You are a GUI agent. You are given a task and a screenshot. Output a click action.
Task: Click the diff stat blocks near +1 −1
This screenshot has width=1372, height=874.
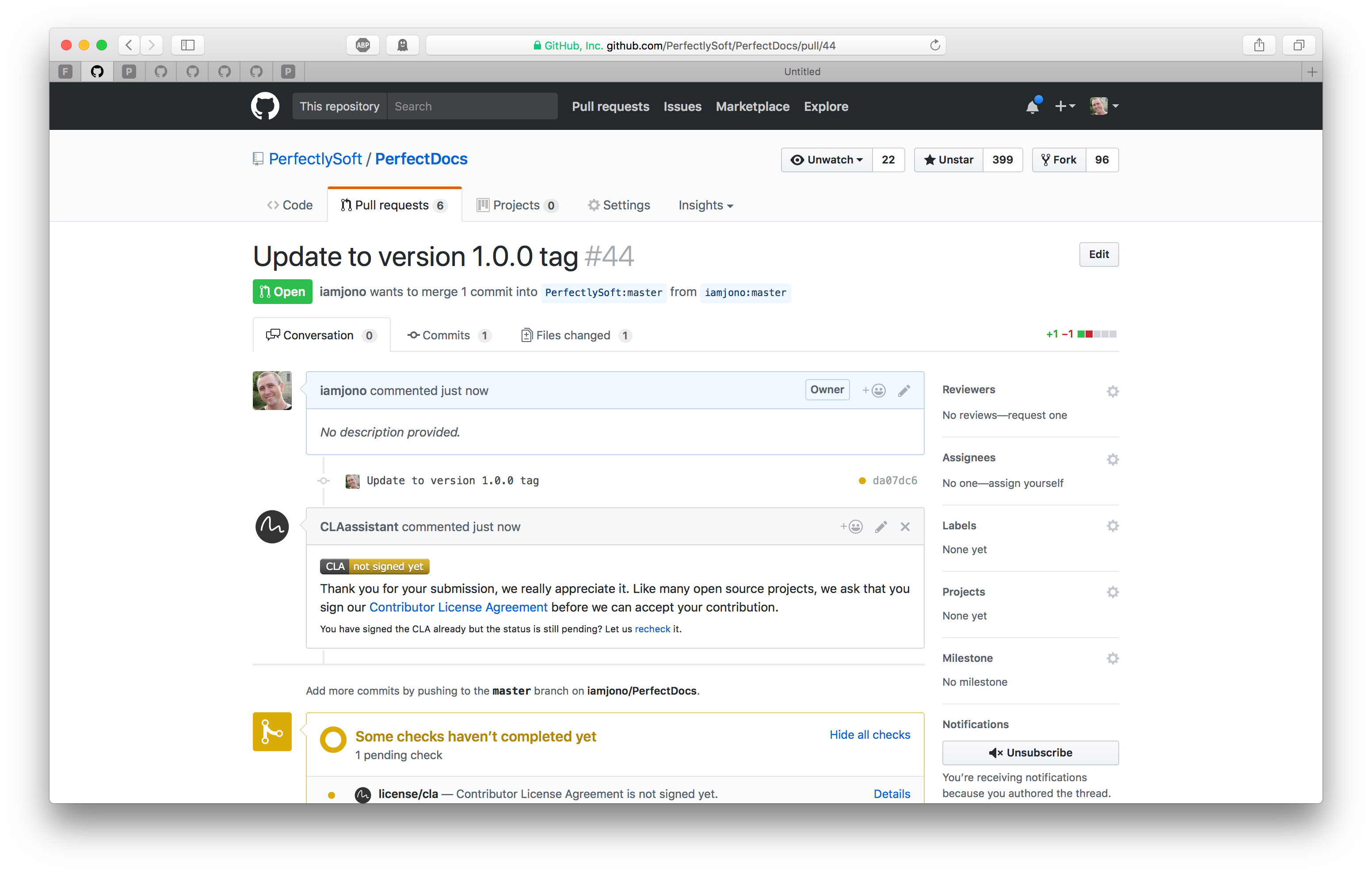pos(1098,334)
